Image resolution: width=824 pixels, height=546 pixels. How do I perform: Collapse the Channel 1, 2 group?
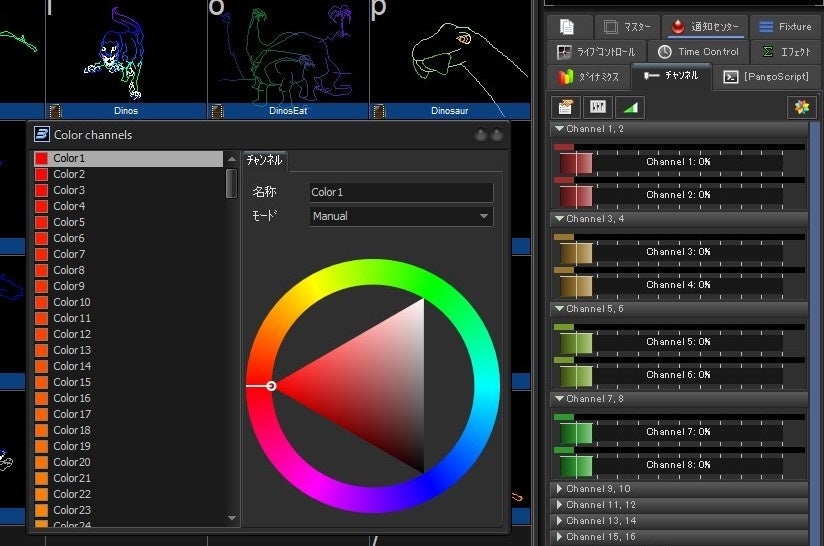(560, 129)
